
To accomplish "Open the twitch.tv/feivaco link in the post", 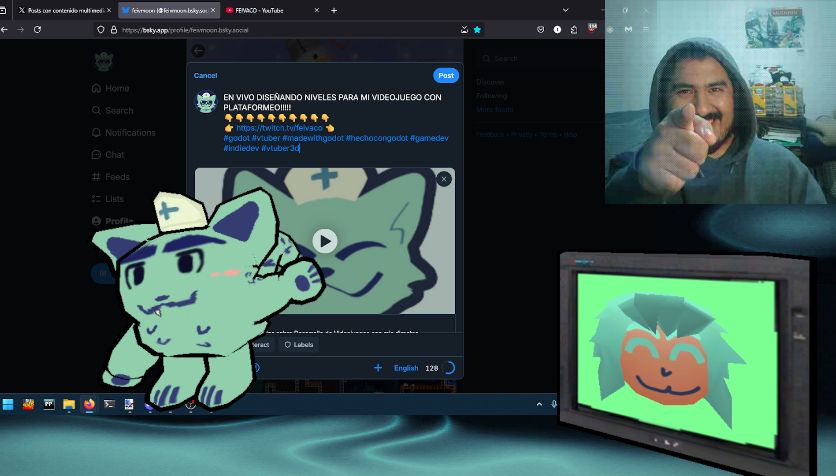I will [279, 128].
